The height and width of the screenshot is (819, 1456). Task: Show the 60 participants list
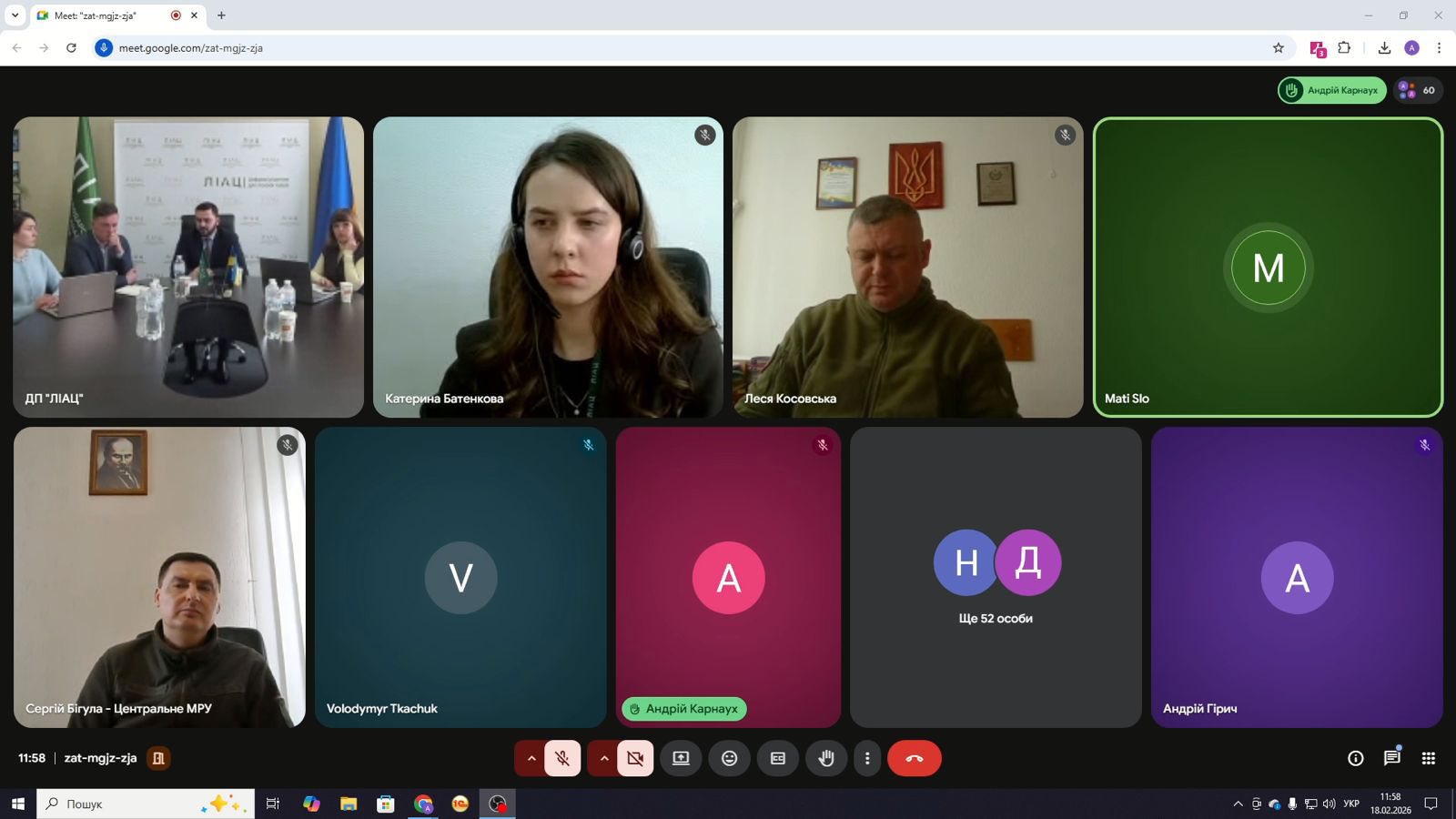click(x=1418, y=90)
